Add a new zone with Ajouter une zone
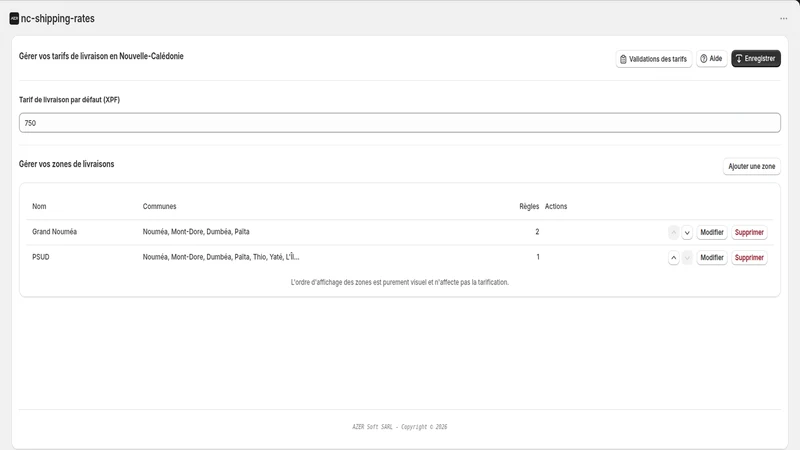The width and height of the screenshot is (800, 450). point(752,166)
